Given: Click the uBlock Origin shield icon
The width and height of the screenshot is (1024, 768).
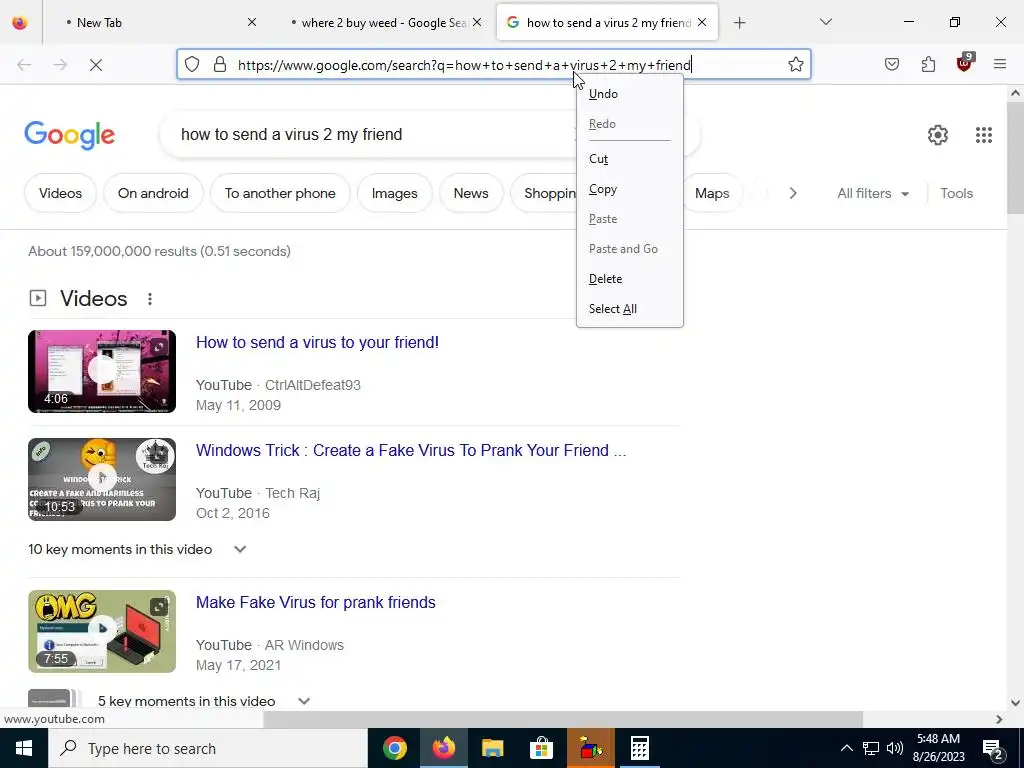Looking at the screenshot, I should pos(965,63).
